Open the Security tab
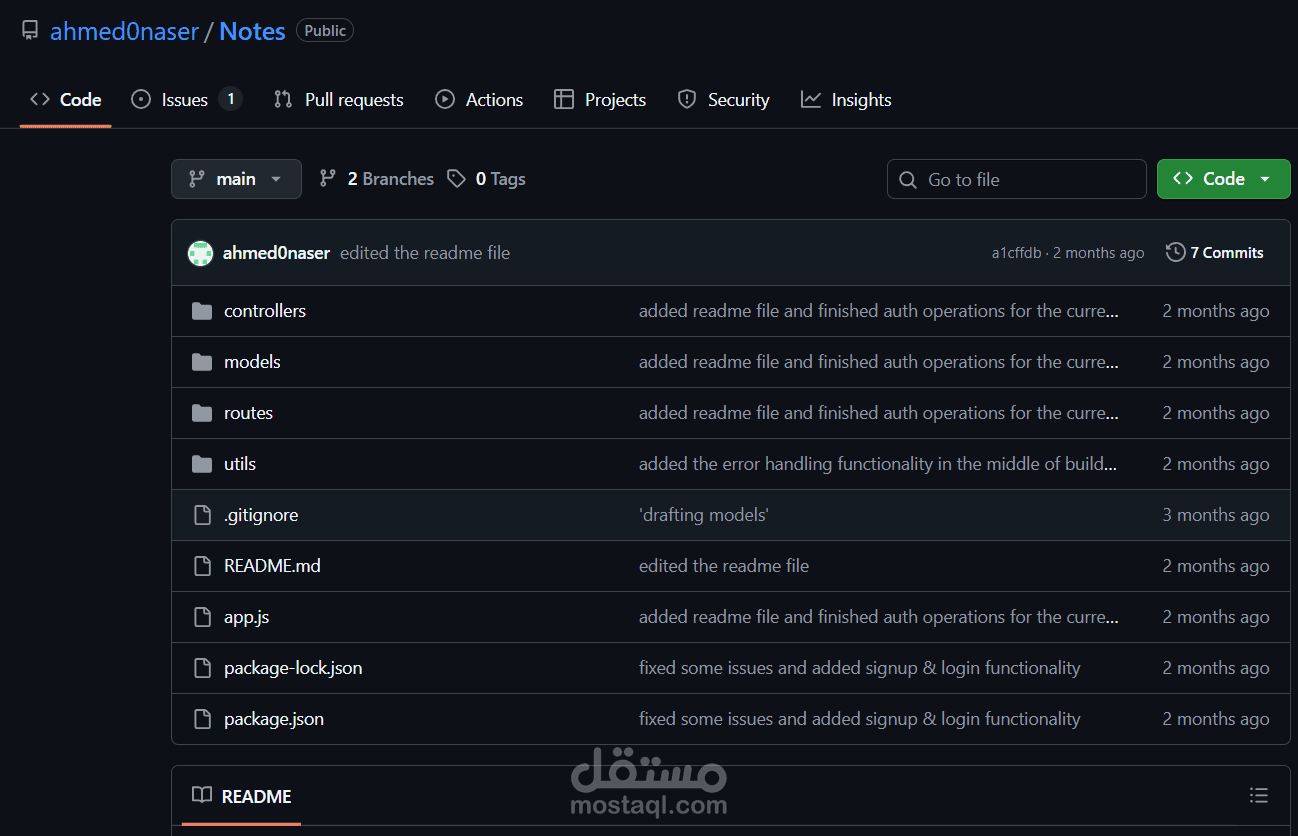This screenshot has height=836, width=1298. pos(723,100)
